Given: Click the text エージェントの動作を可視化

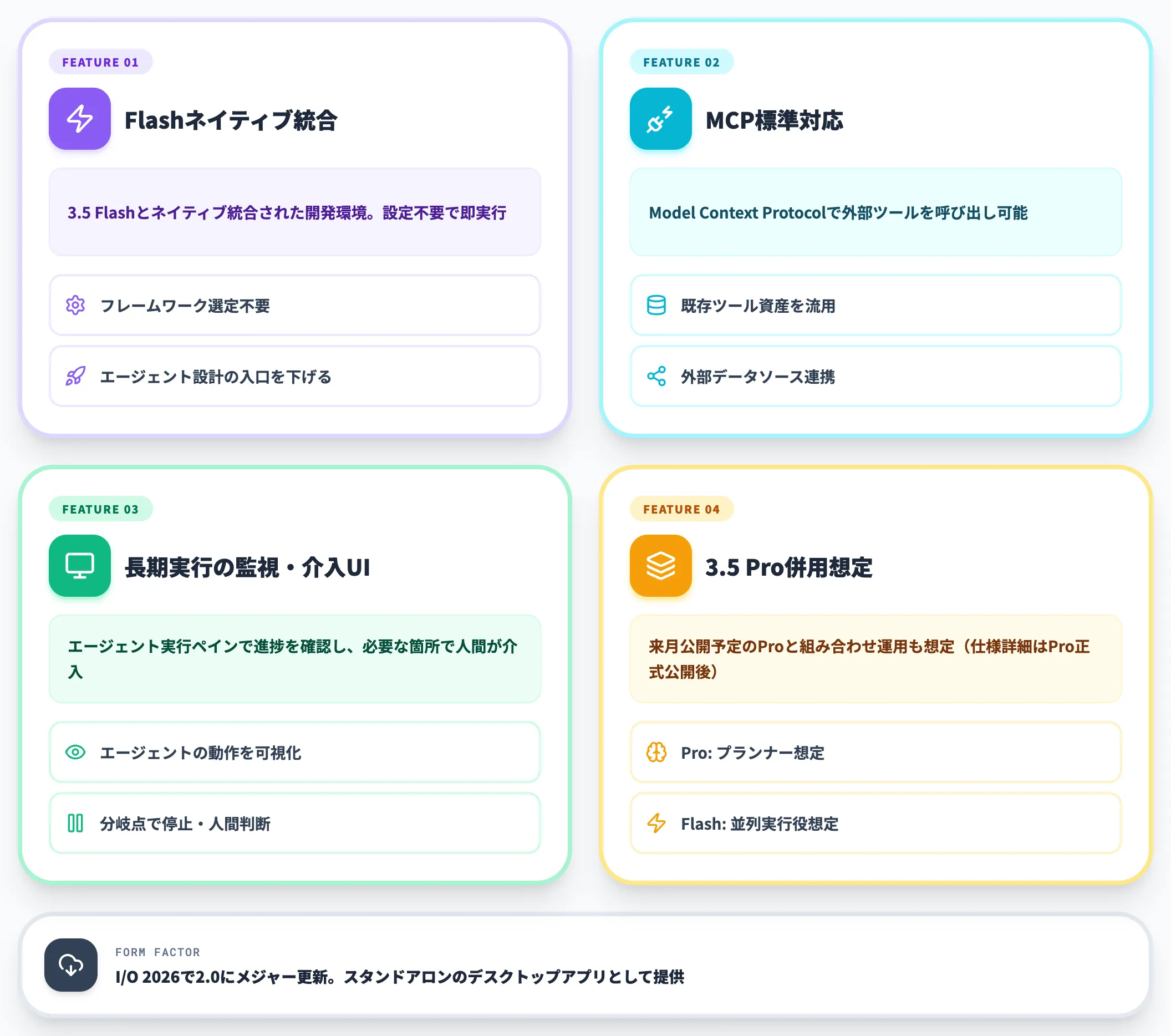Looking at the screenshot, I should [201, 753].
